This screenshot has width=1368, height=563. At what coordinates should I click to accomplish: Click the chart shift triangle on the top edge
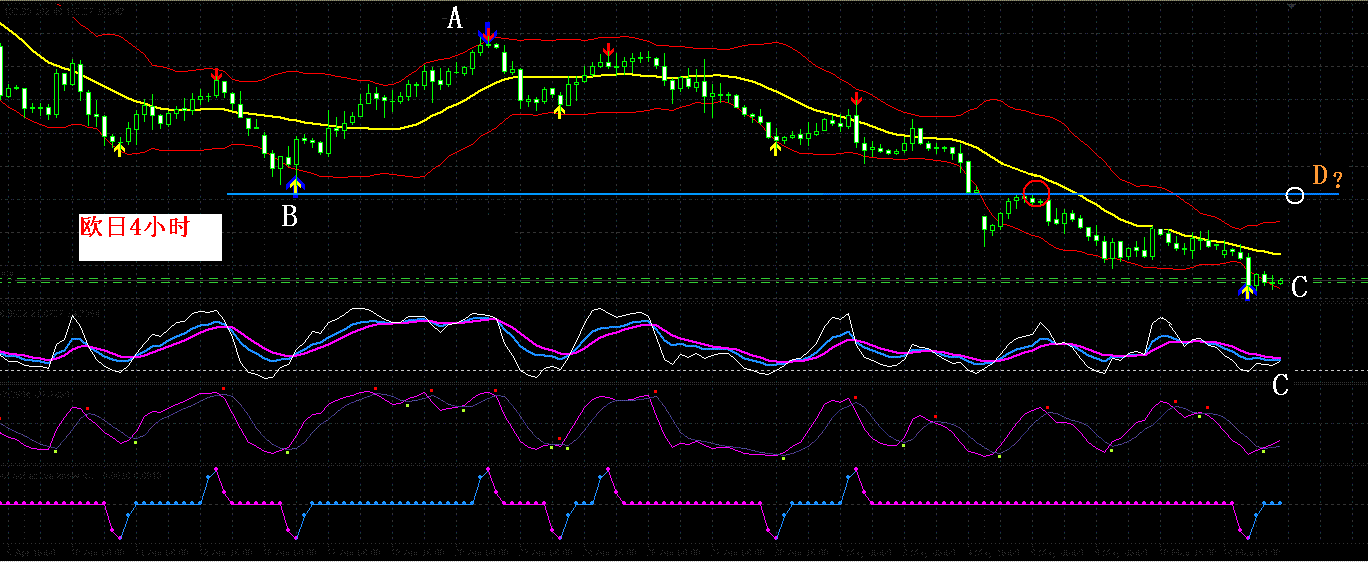point(1289,5)
